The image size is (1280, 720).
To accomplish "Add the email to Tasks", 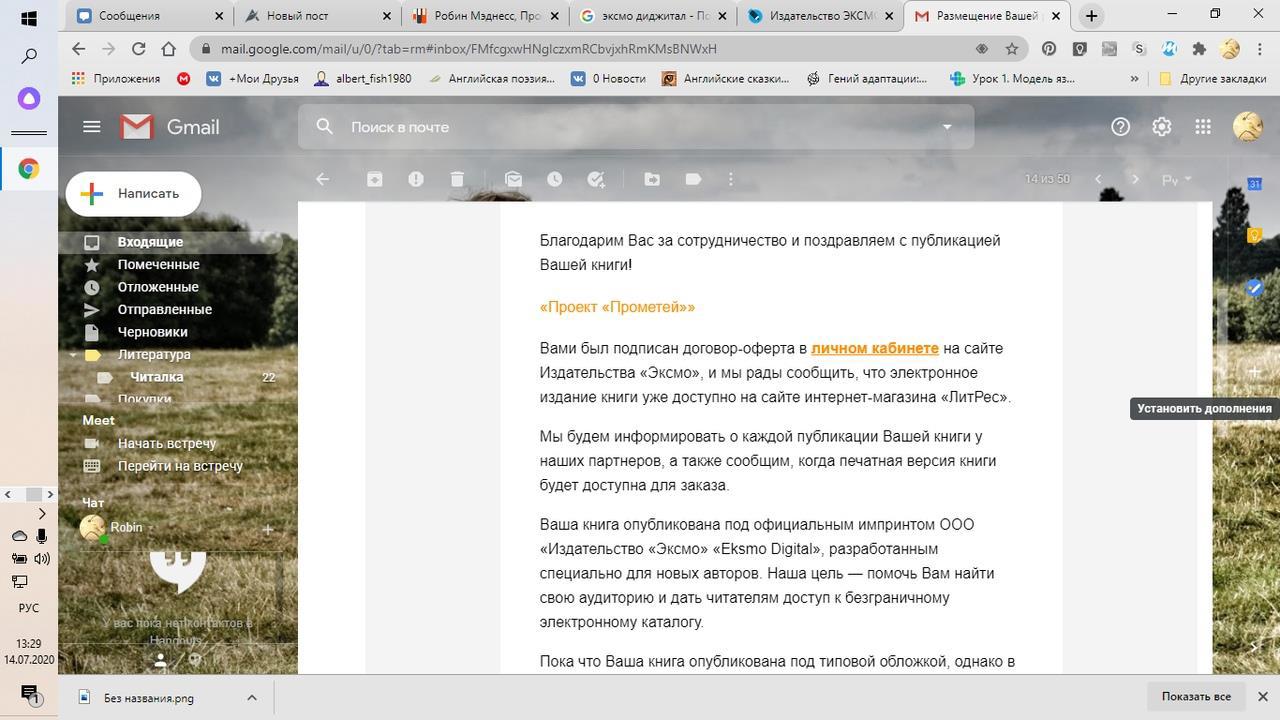I will pos(596,179).
